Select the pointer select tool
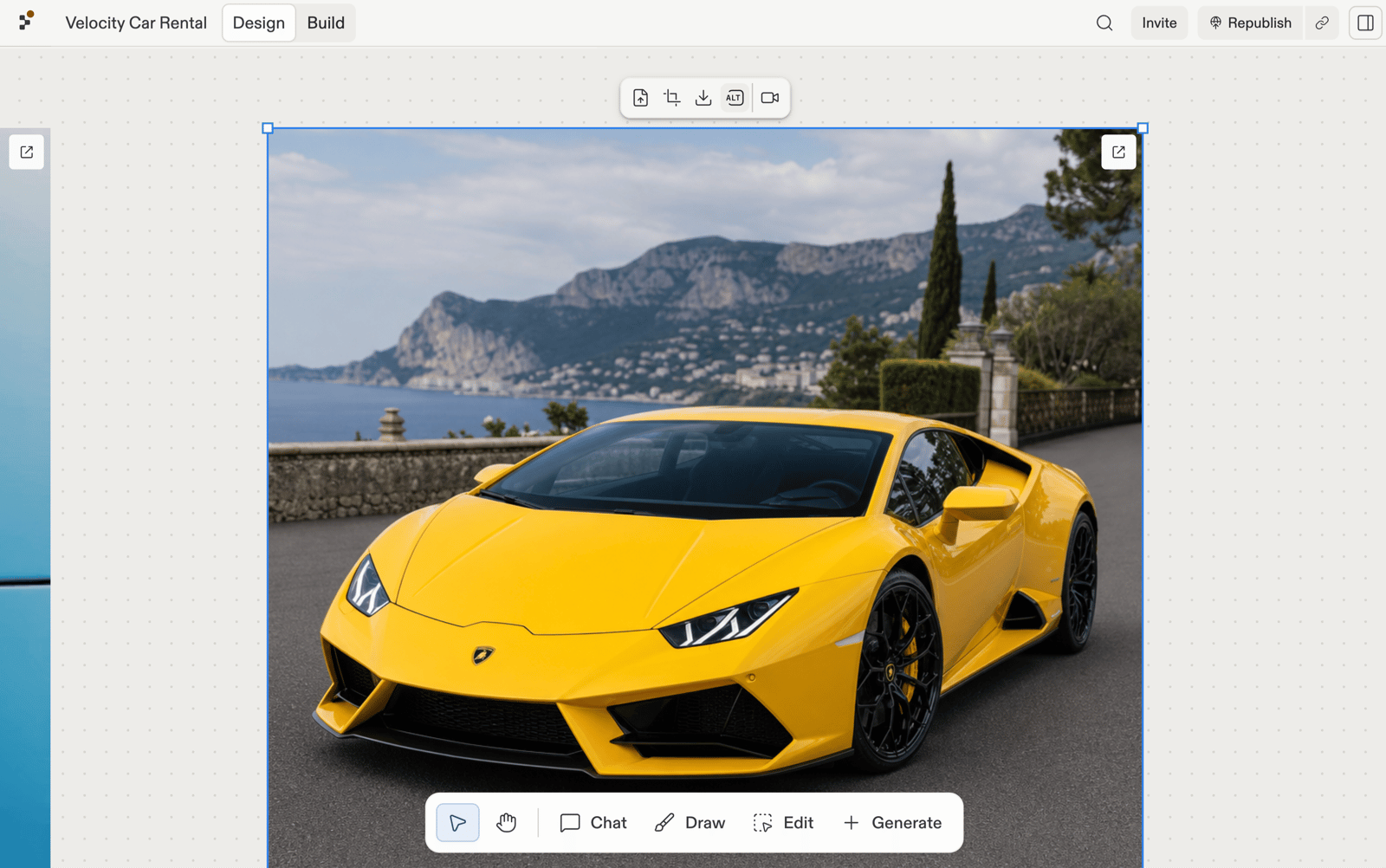The width and height of the screenshot is (1386, 868). (457, 823)
